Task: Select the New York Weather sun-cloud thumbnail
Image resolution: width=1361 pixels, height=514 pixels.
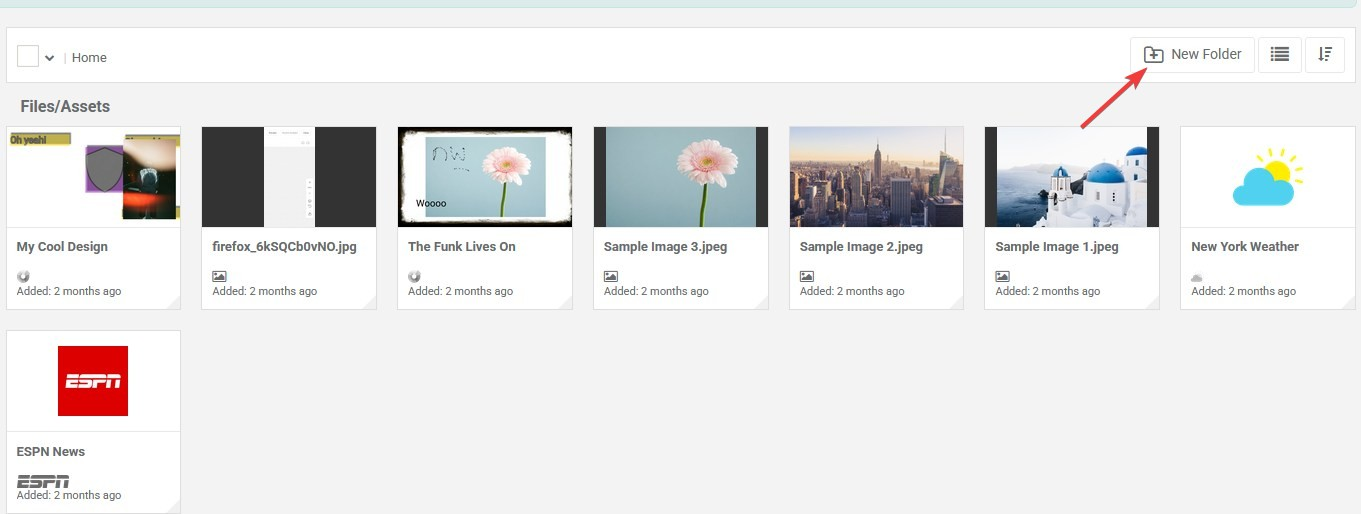Action: point(1267,177)
